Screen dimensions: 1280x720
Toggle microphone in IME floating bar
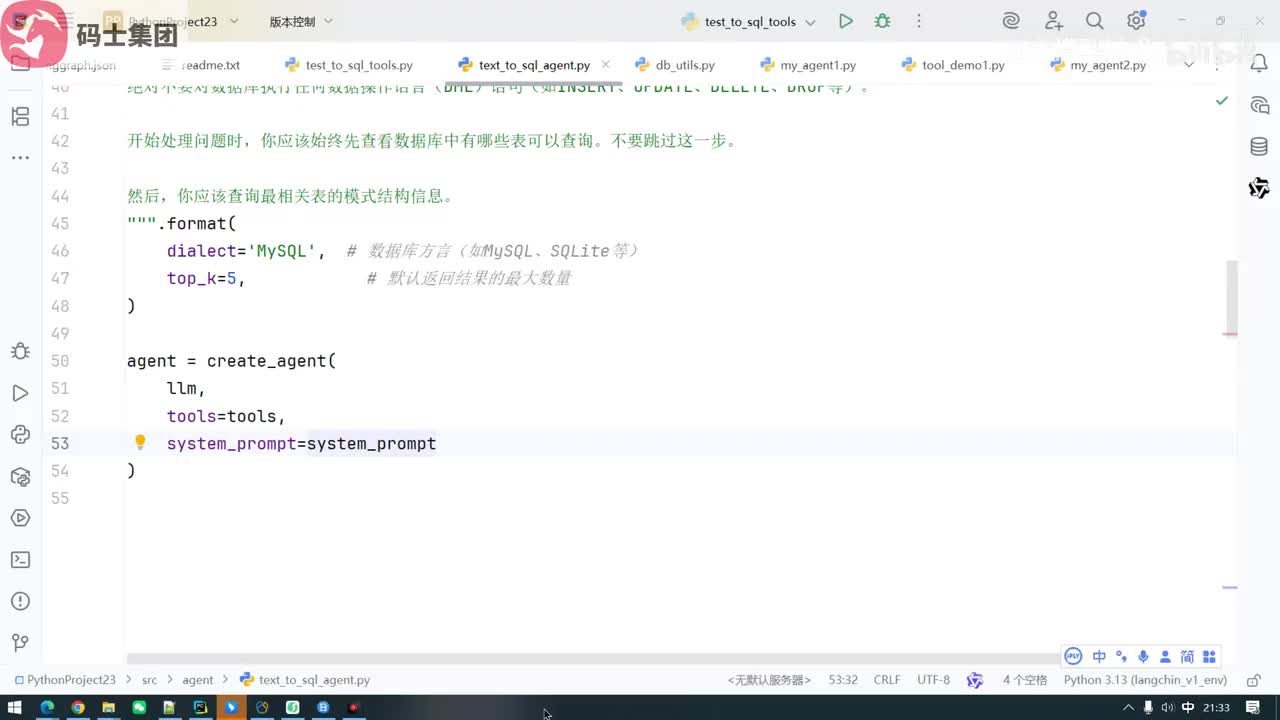(x=1143, y=657)
